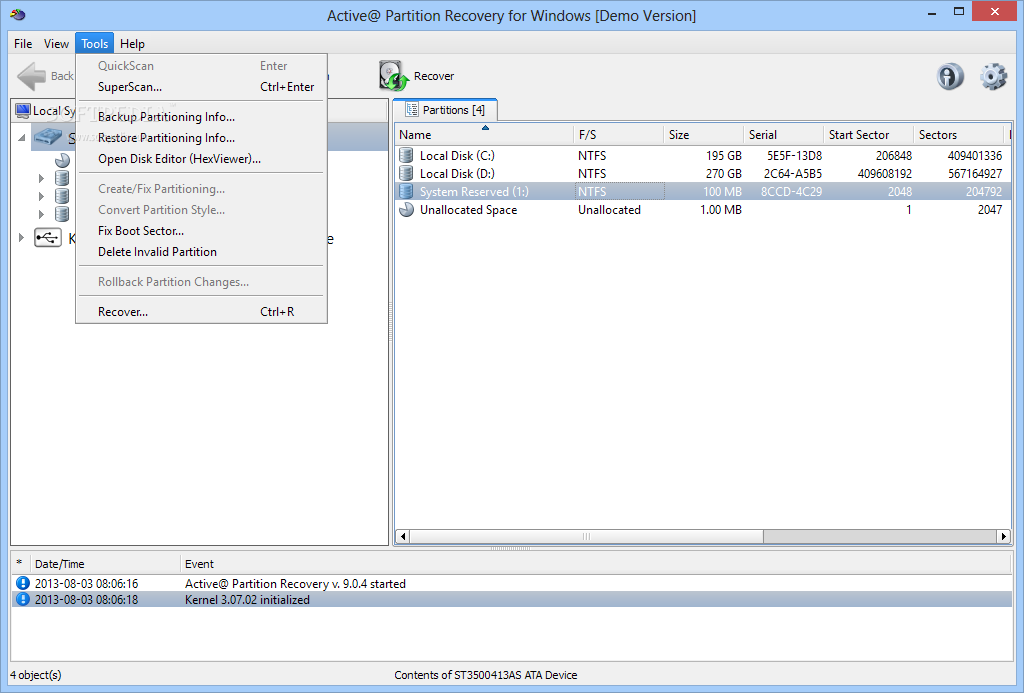Switch to the Partitions [4] tab

click(x=445, y=110)
